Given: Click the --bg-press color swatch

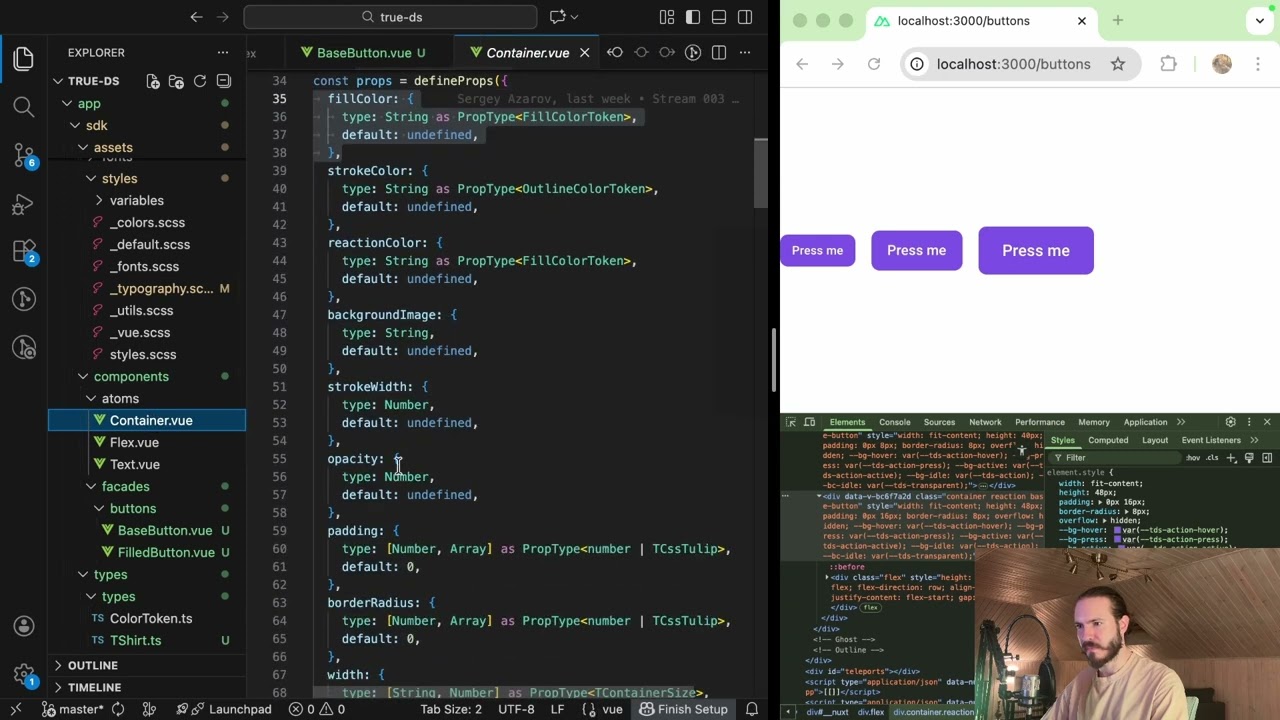Looking at the screenshot, I should (1118, 540).
